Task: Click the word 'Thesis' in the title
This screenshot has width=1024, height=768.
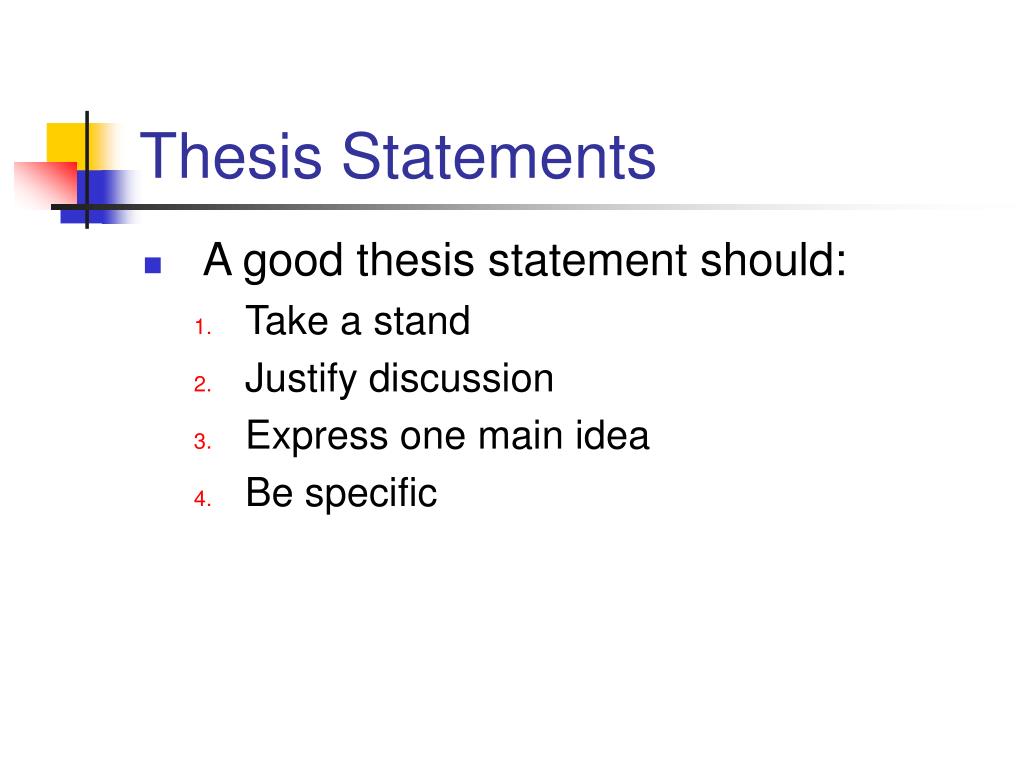Action: [231, 155]
